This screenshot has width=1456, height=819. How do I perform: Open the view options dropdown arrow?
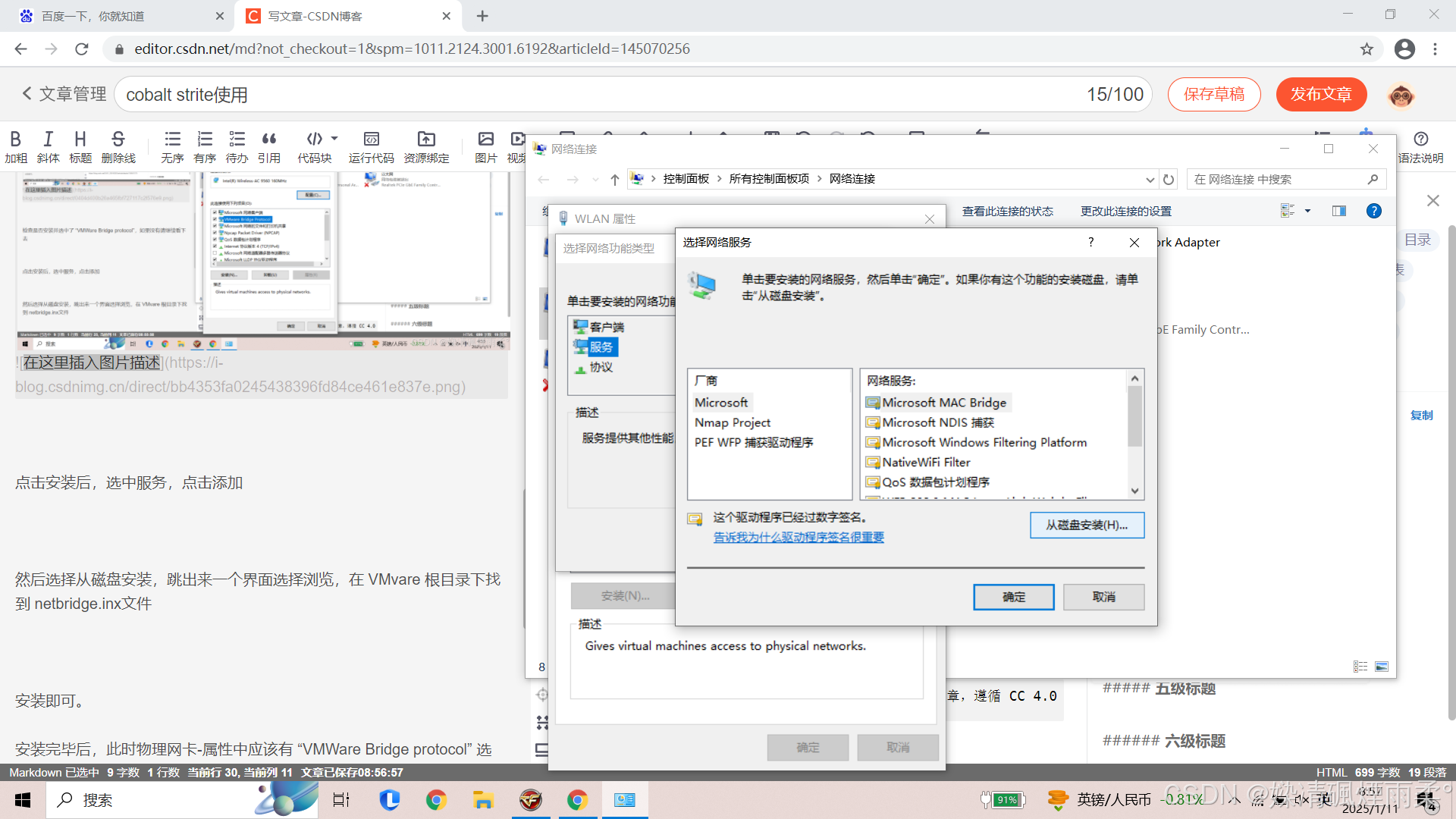1307,211
